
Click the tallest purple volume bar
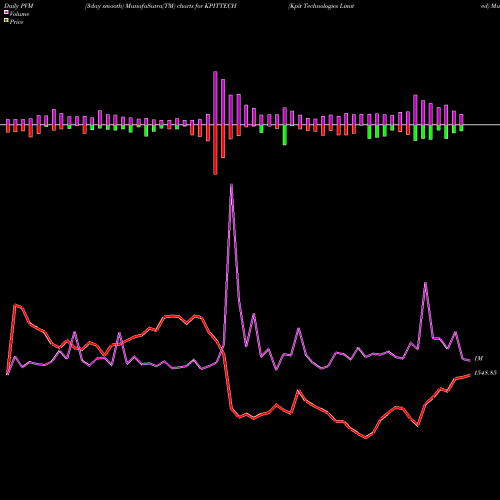pos(215,98)
